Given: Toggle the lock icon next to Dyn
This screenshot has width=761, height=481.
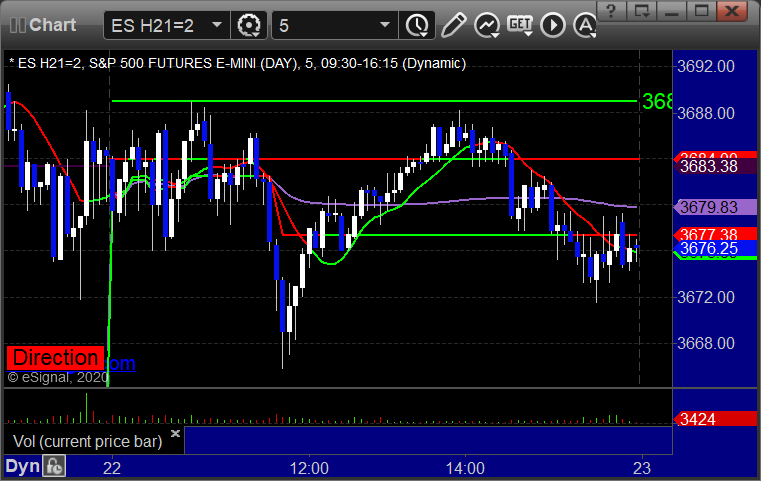Looking at the screenshot, I should tap(54, 466).
